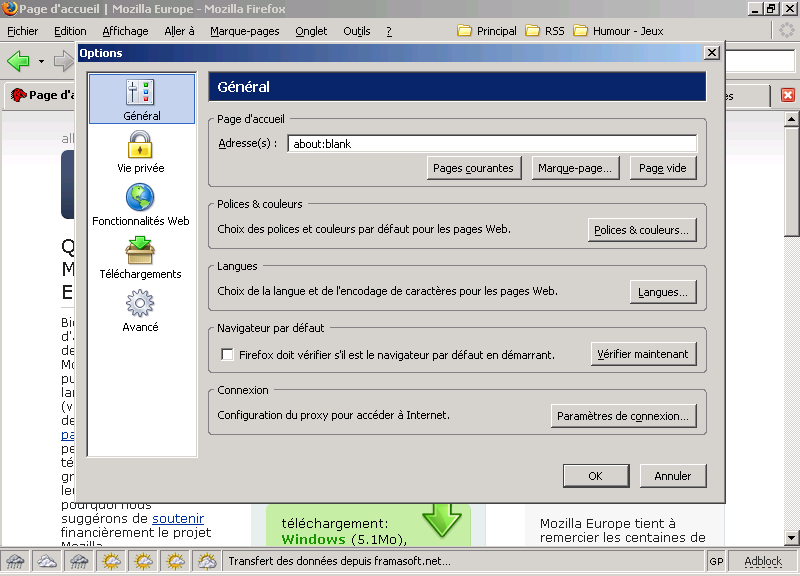Open the Vie privée options category
800x576 pixels.
140,152
